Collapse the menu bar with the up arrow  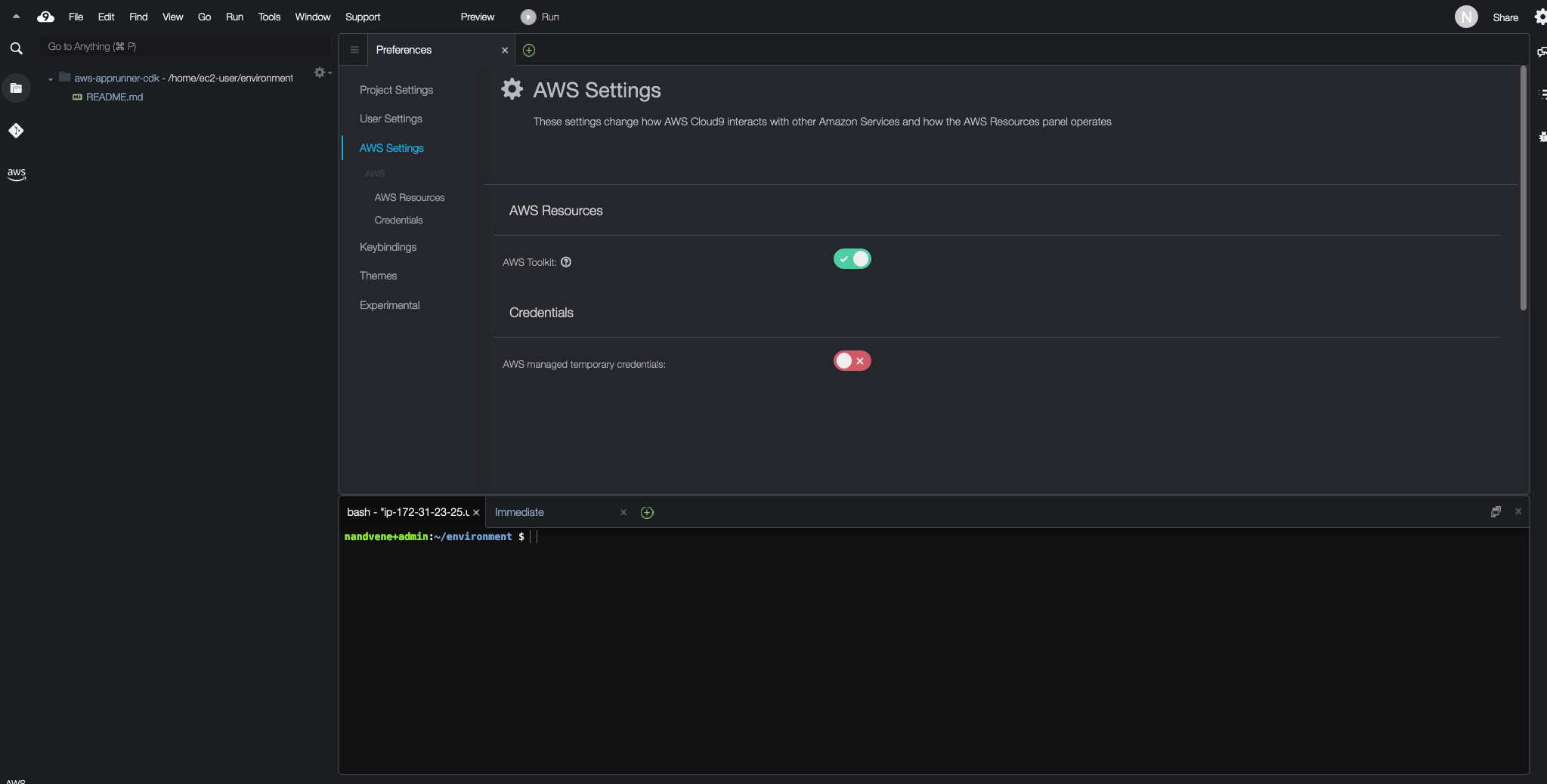[x=16, y=16]
